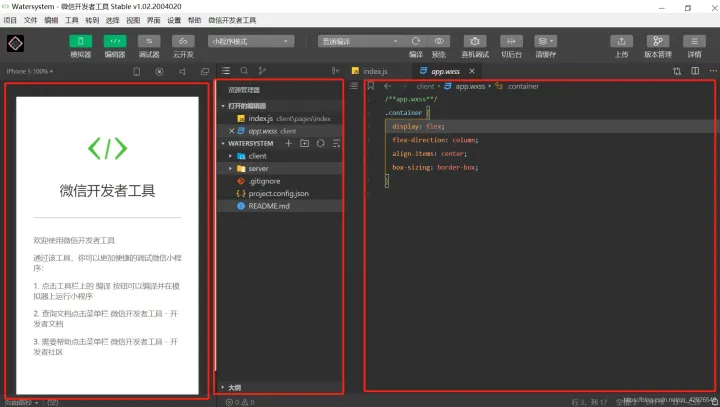Click the simulator phone rotation icon
This screenshot has width=720, height=407.
pyautogui.click(x=136, y=72)
